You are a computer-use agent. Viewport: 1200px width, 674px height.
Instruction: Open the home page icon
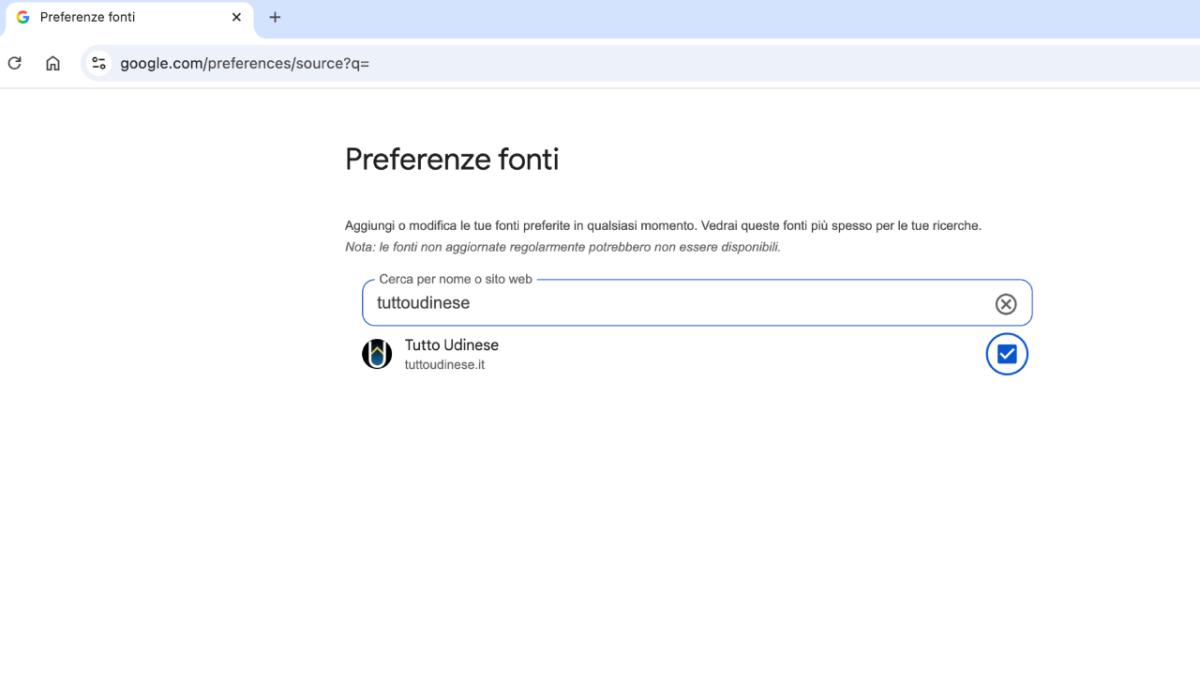coord(53,63)
